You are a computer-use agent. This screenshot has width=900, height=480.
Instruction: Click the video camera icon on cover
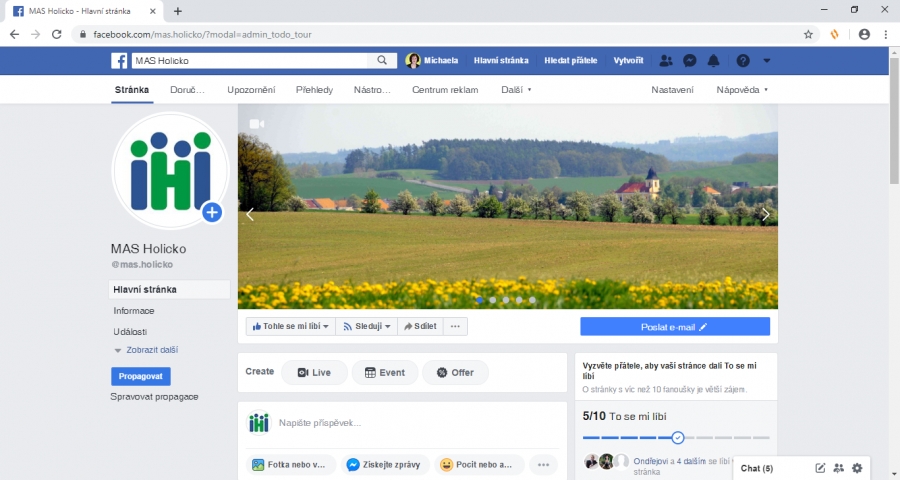(x=257, y=123)
